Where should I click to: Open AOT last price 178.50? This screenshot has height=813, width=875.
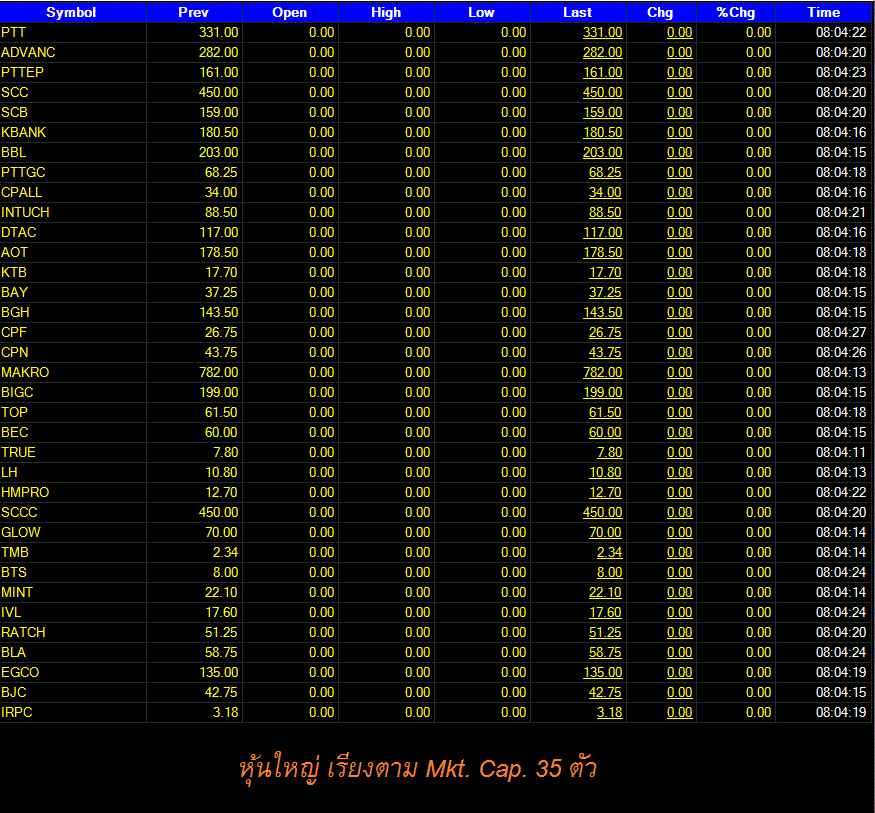tap(602, 253)
